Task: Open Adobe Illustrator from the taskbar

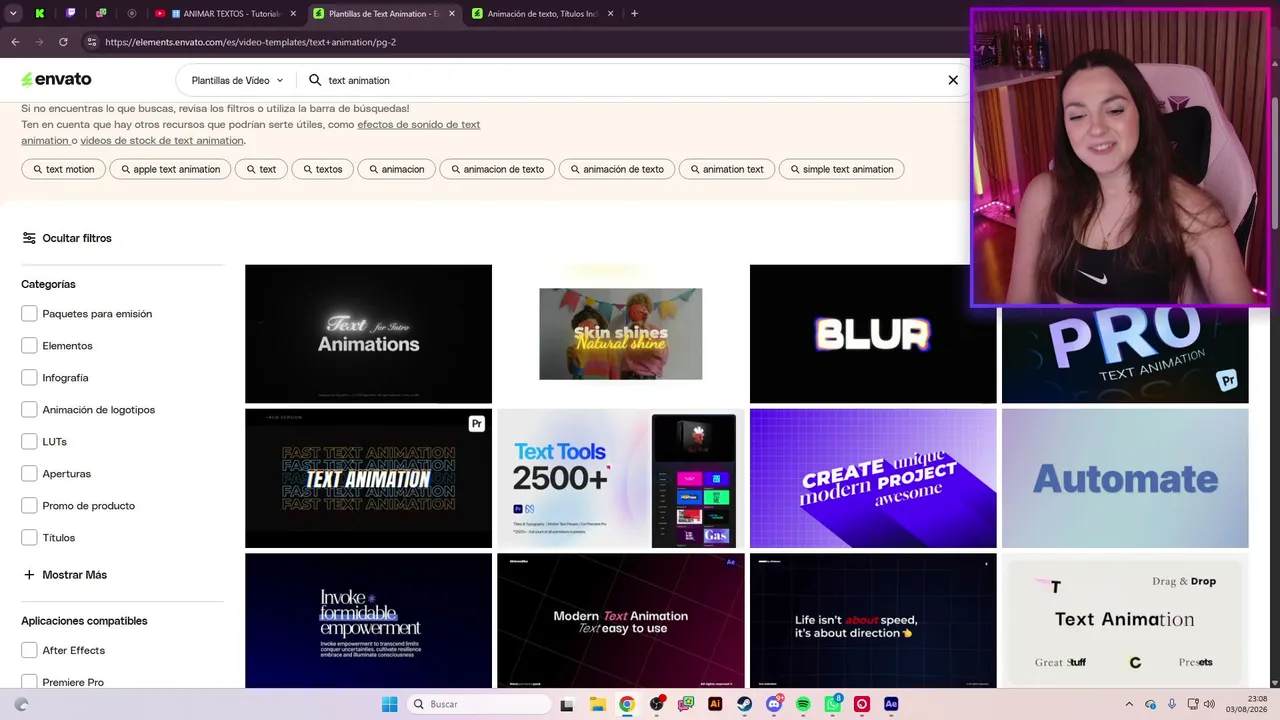Action: click(x=715, y=704)
